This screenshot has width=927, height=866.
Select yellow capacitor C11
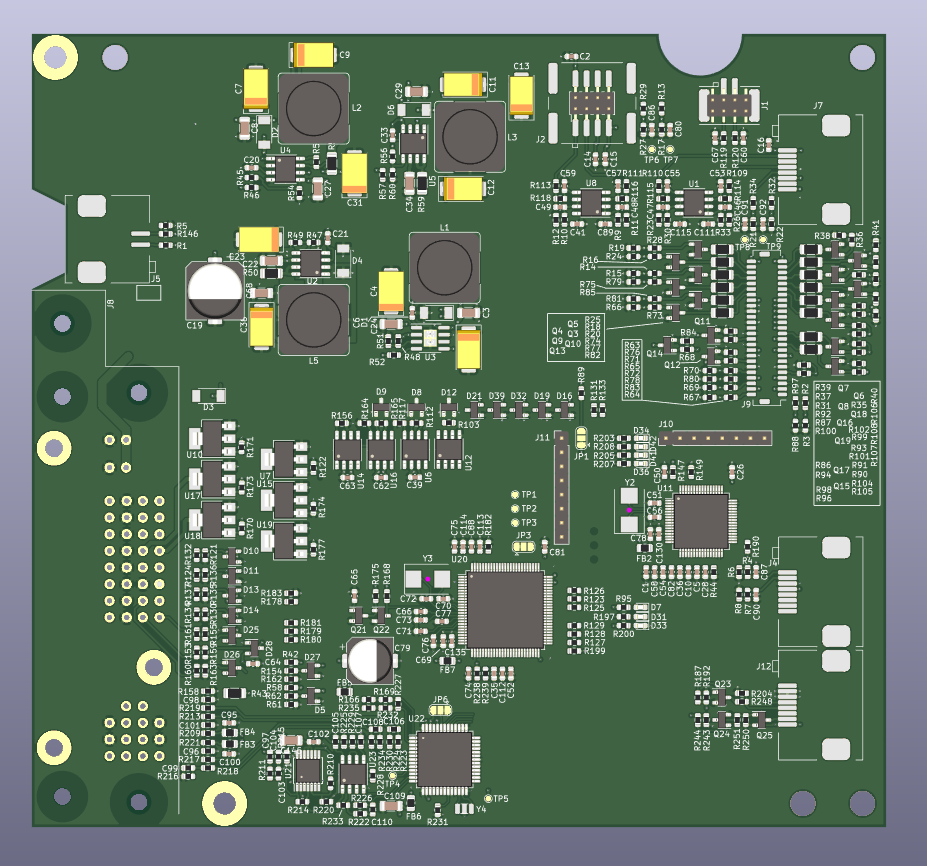[465, 85]
